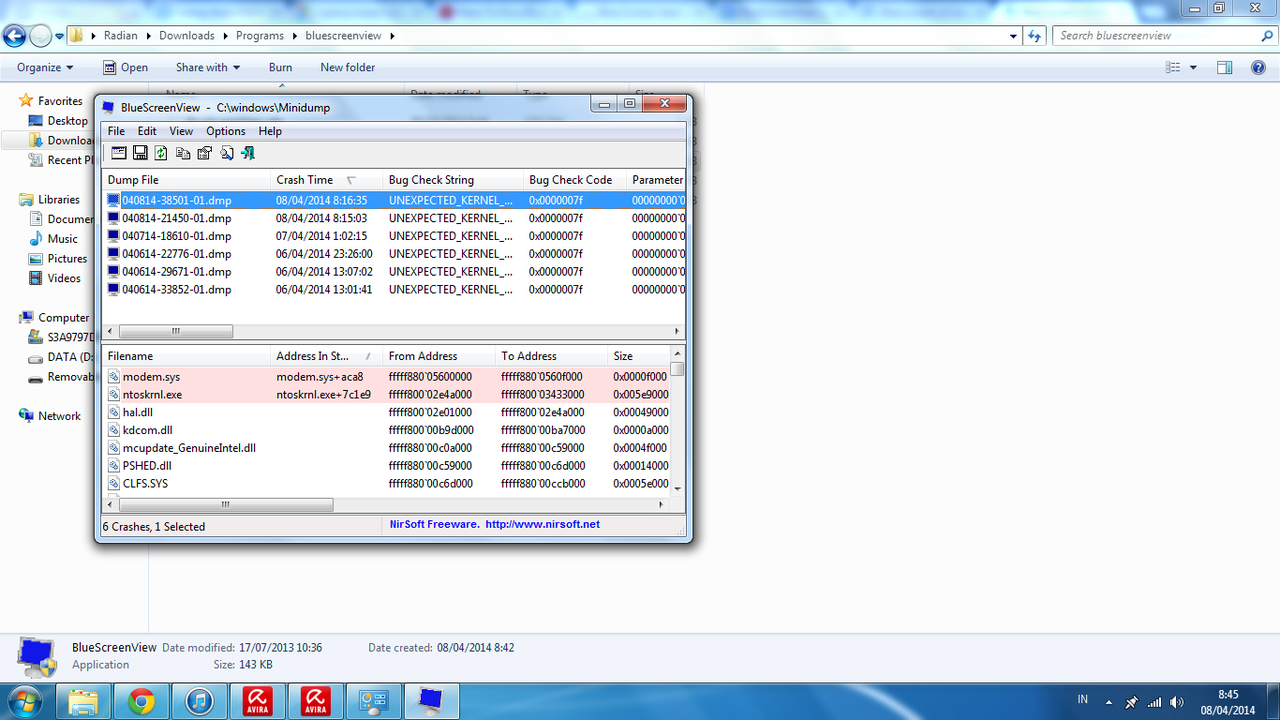Expand the Explorer Organize dropdown
The image size is (1280, 720).
point(45,68)
